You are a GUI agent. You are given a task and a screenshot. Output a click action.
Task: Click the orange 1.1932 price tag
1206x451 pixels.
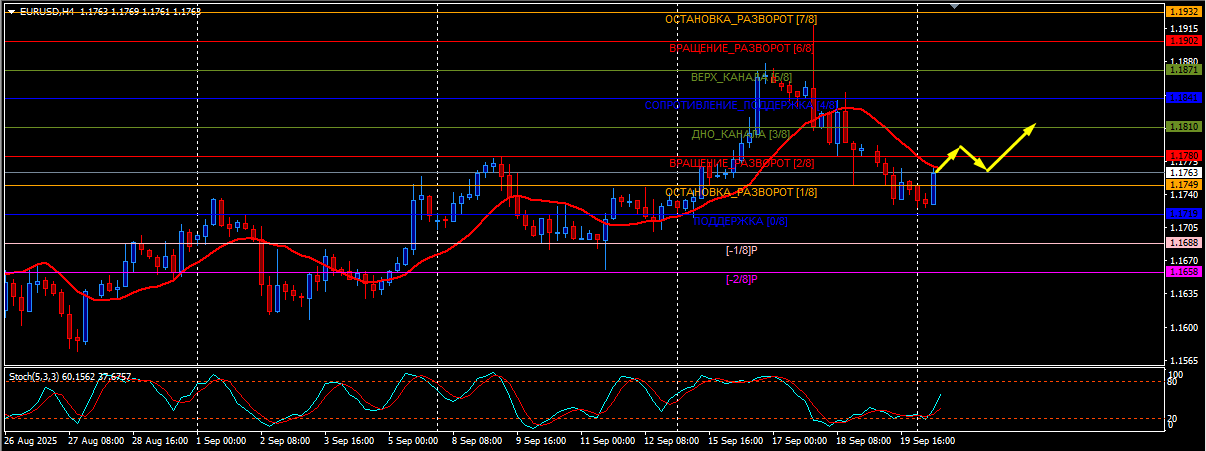(x=1184, y=11)
